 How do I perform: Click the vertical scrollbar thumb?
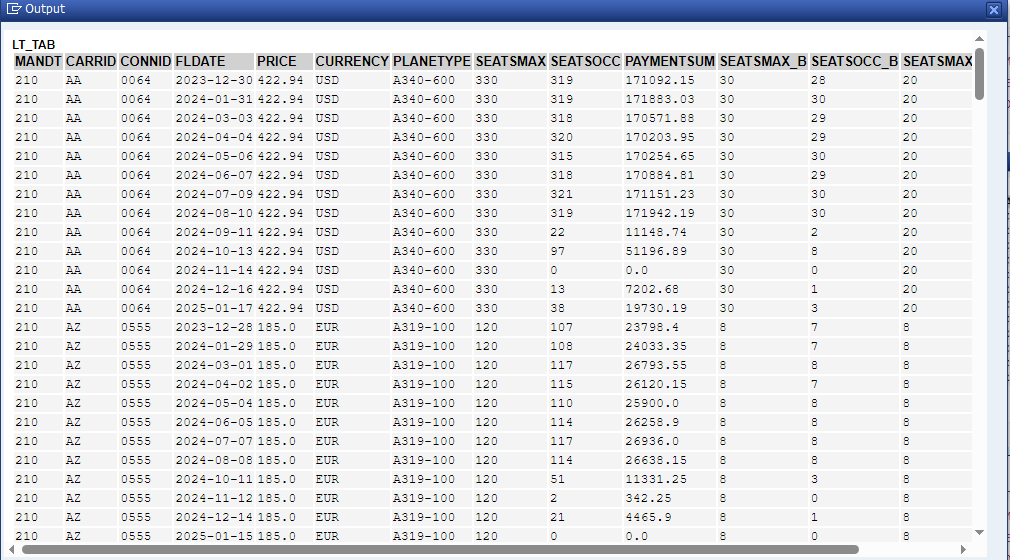[979, 74]
